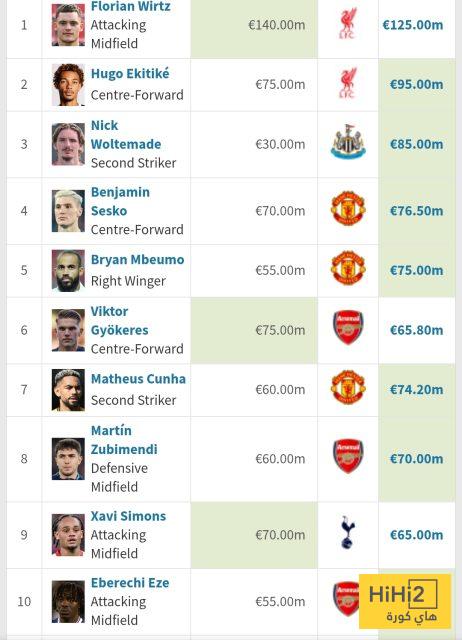Open Newcastle United crest in Woltemade row
Screen dimensions: 462x640
point(348,142)
